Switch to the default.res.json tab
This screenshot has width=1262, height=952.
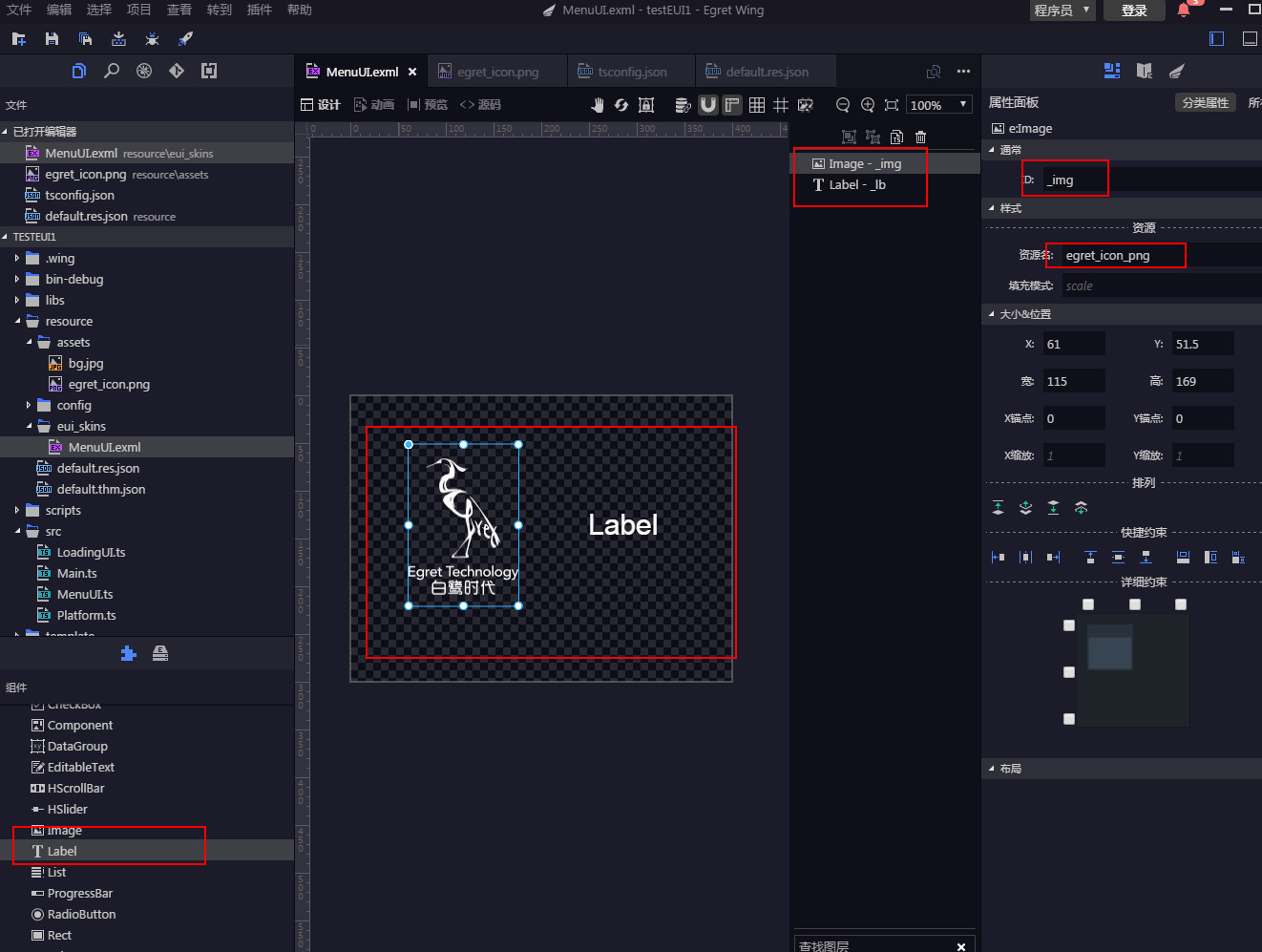(766, 71)
